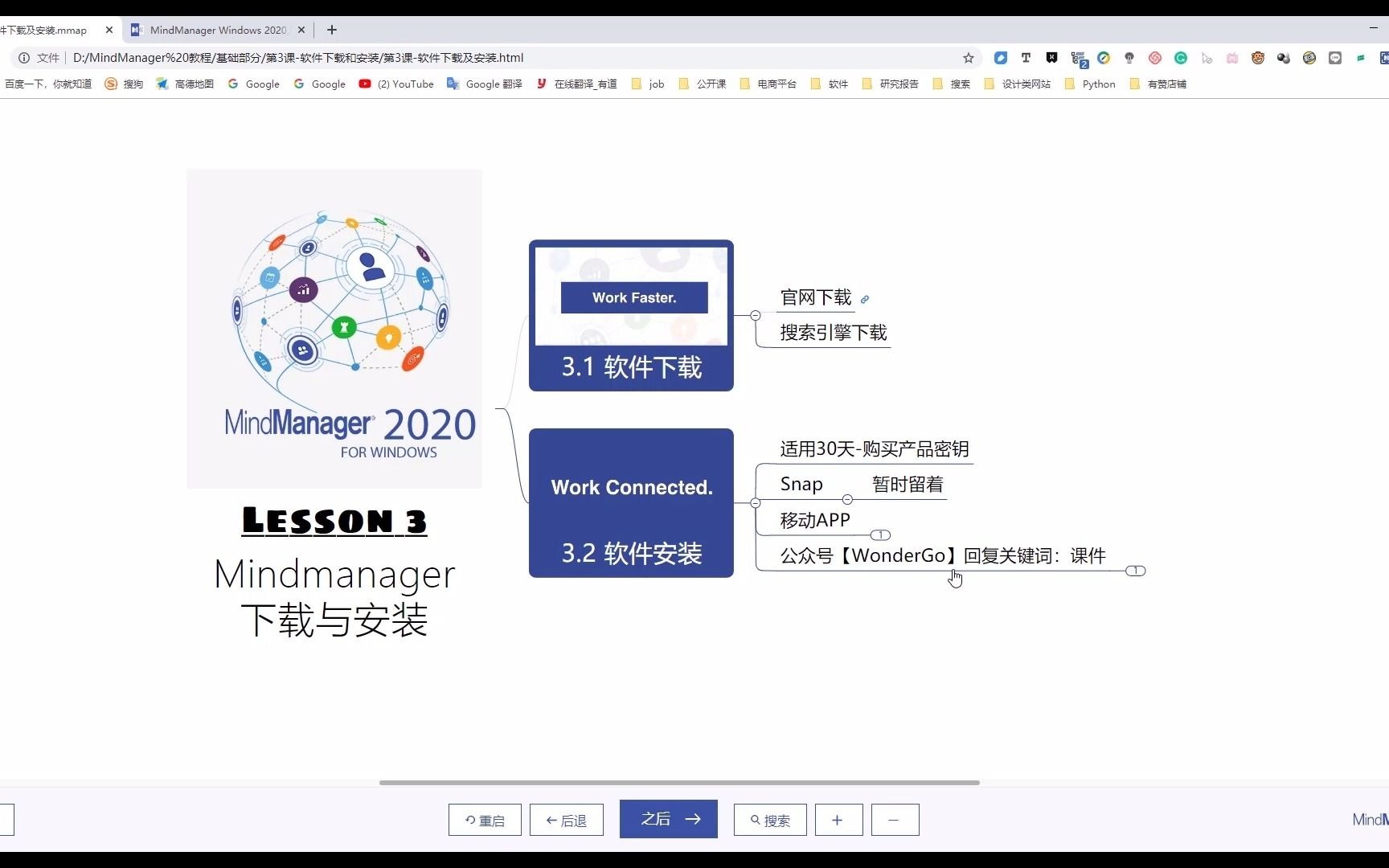Screen dimensions: 1389x868
Task: Click the pink spiral extension icon
Action: coord(1154,58)
